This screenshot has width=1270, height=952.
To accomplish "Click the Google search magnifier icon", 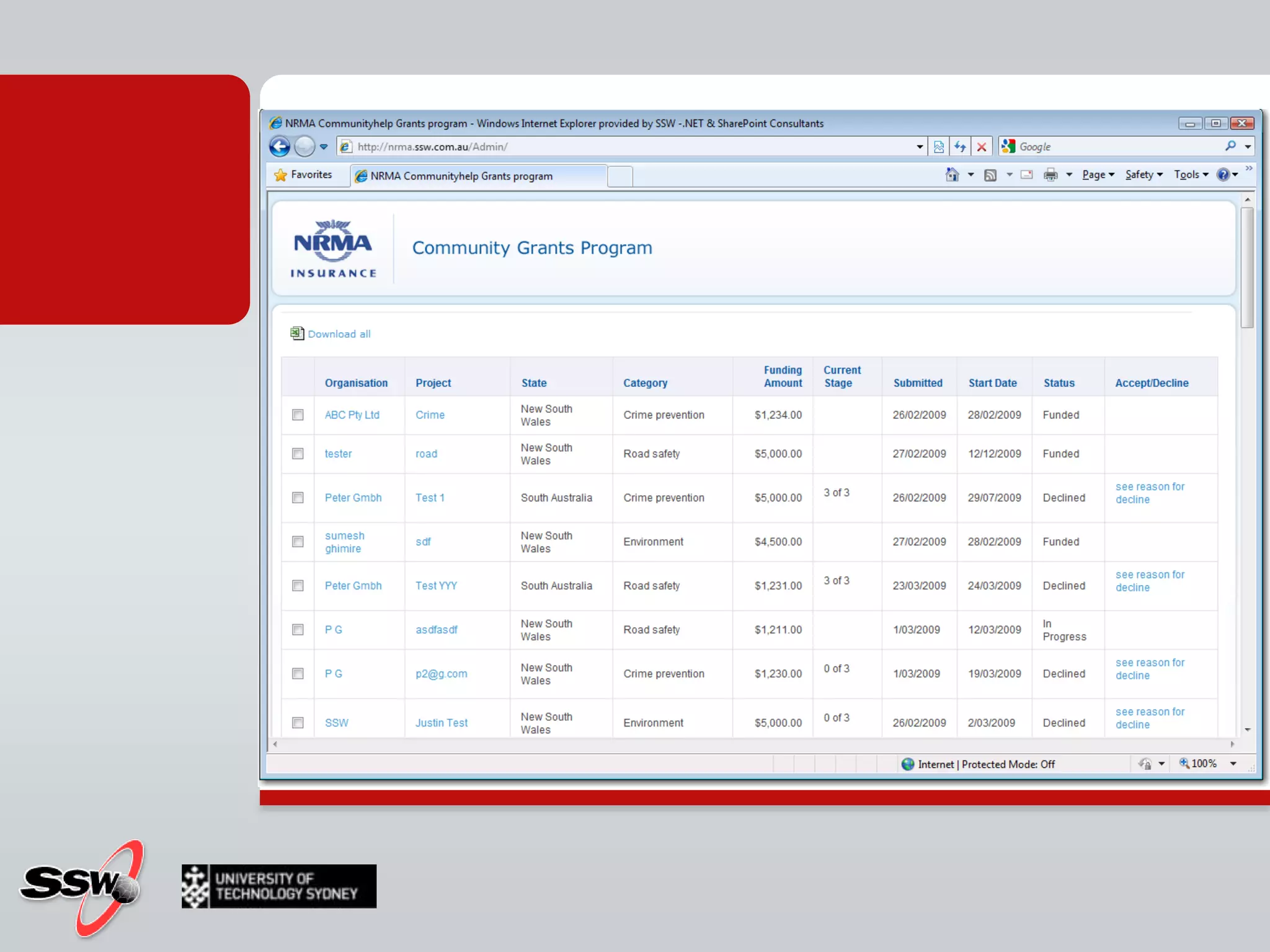I will click(1230, 146).
